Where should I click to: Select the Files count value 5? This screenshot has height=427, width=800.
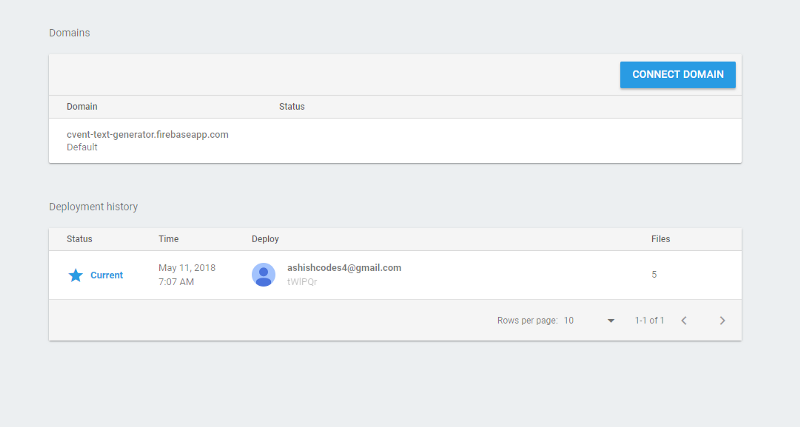(x=654, y=274)
